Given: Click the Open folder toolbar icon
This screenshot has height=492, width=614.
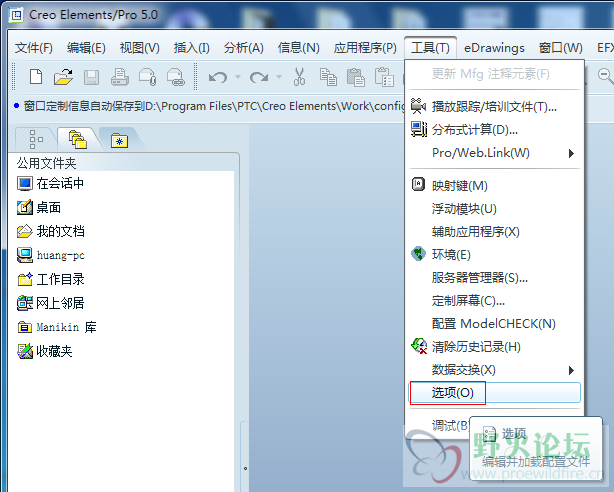Looking at the screenshot, I should 63,77.
